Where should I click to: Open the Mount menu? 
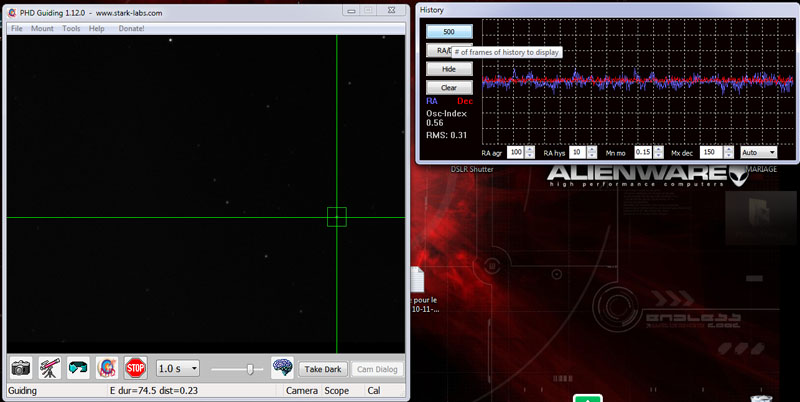click(x=42, y=29)
